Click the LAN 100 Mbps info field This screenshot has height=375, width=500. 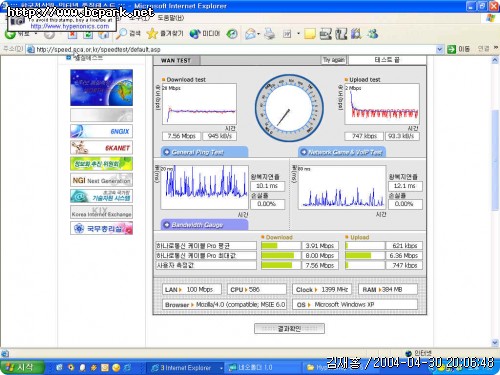(x=192, y=289)
